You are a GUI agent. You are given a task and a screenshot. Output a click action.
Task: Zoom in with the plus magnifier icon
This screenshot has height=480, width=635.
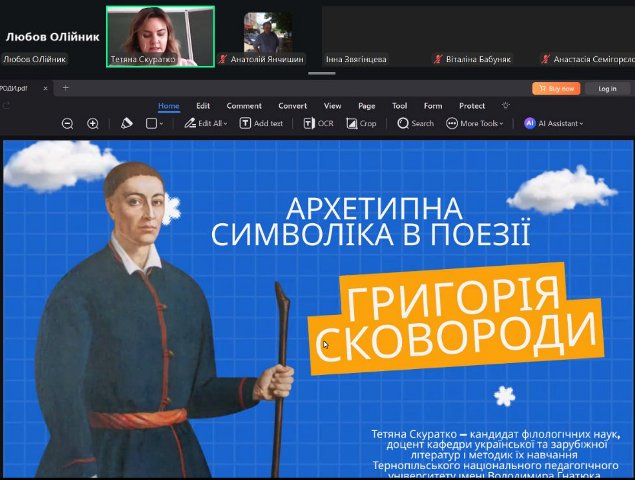93,124
